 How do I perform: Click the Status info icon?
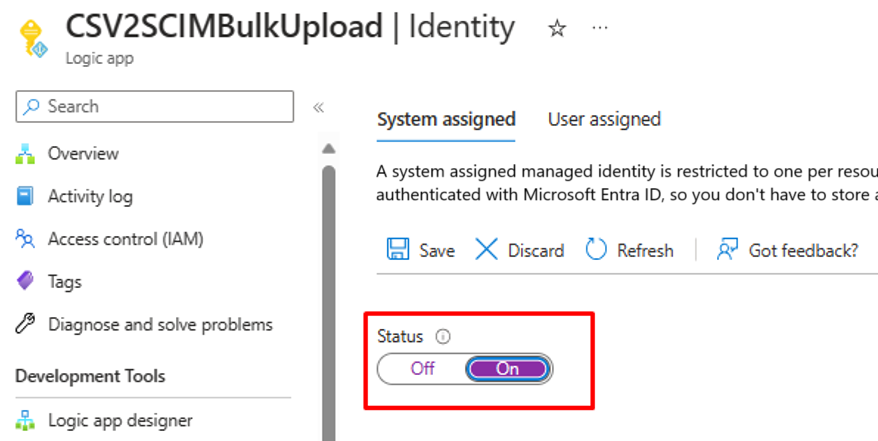click(x=443, y=337)
